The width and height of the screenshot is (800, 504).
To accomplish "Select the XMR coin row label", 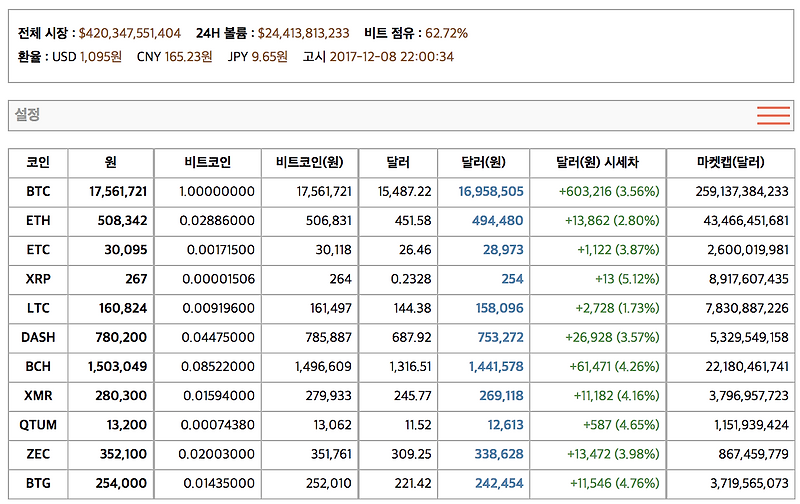I will (x=38, y=395).
